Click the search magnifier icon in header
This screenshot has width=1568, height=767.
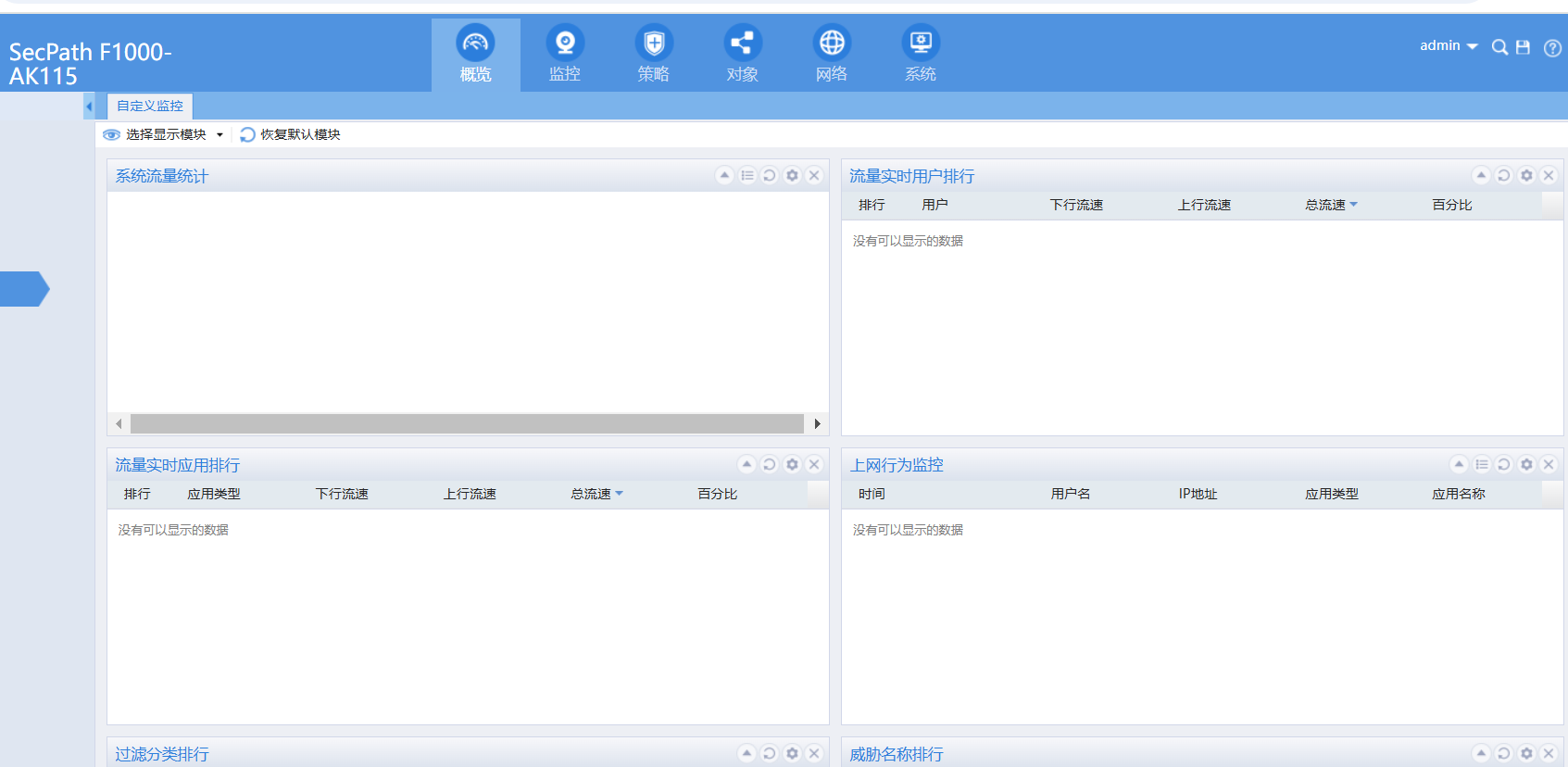tap(1499, 47)
